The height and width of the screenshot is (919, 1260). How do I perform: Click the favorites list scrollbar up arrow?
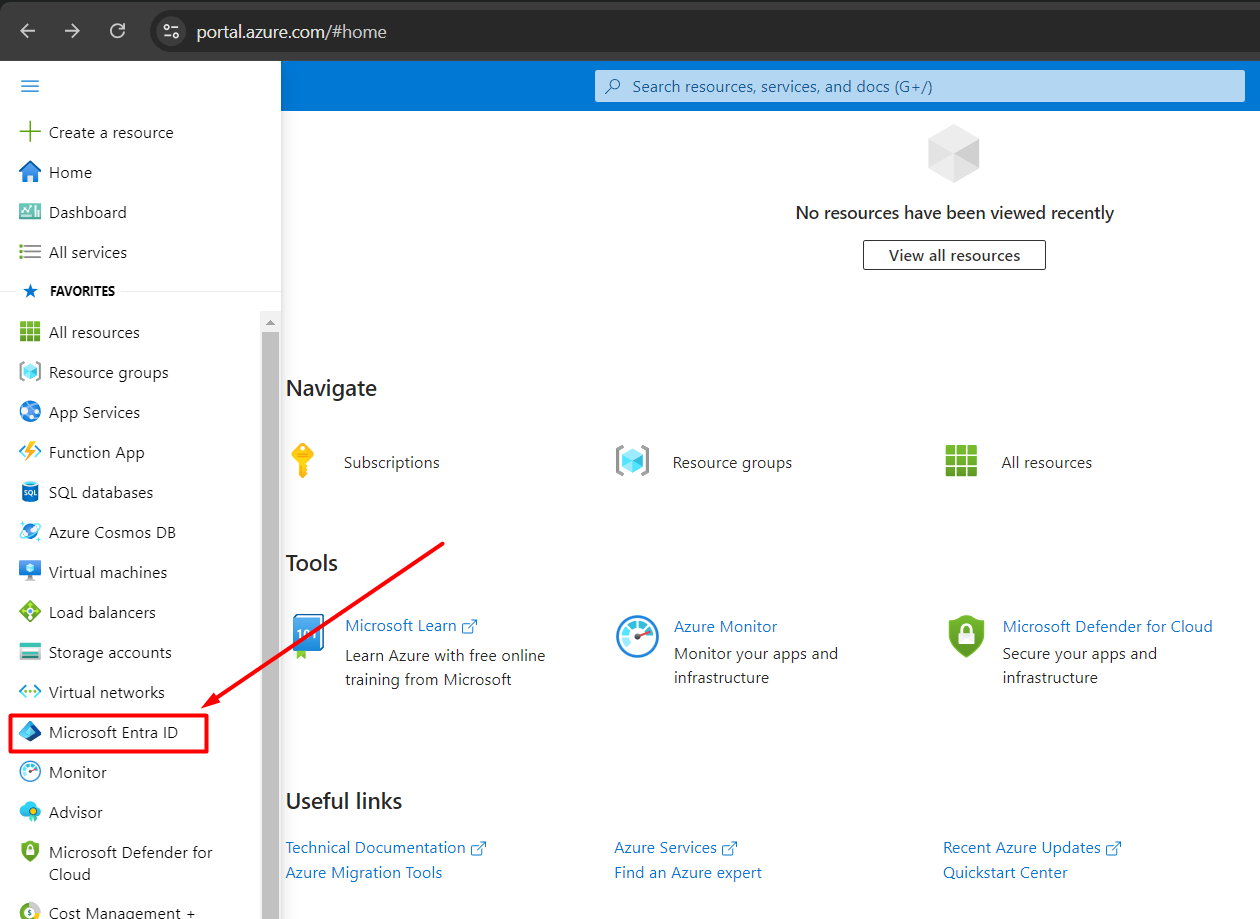coord(270,322)
